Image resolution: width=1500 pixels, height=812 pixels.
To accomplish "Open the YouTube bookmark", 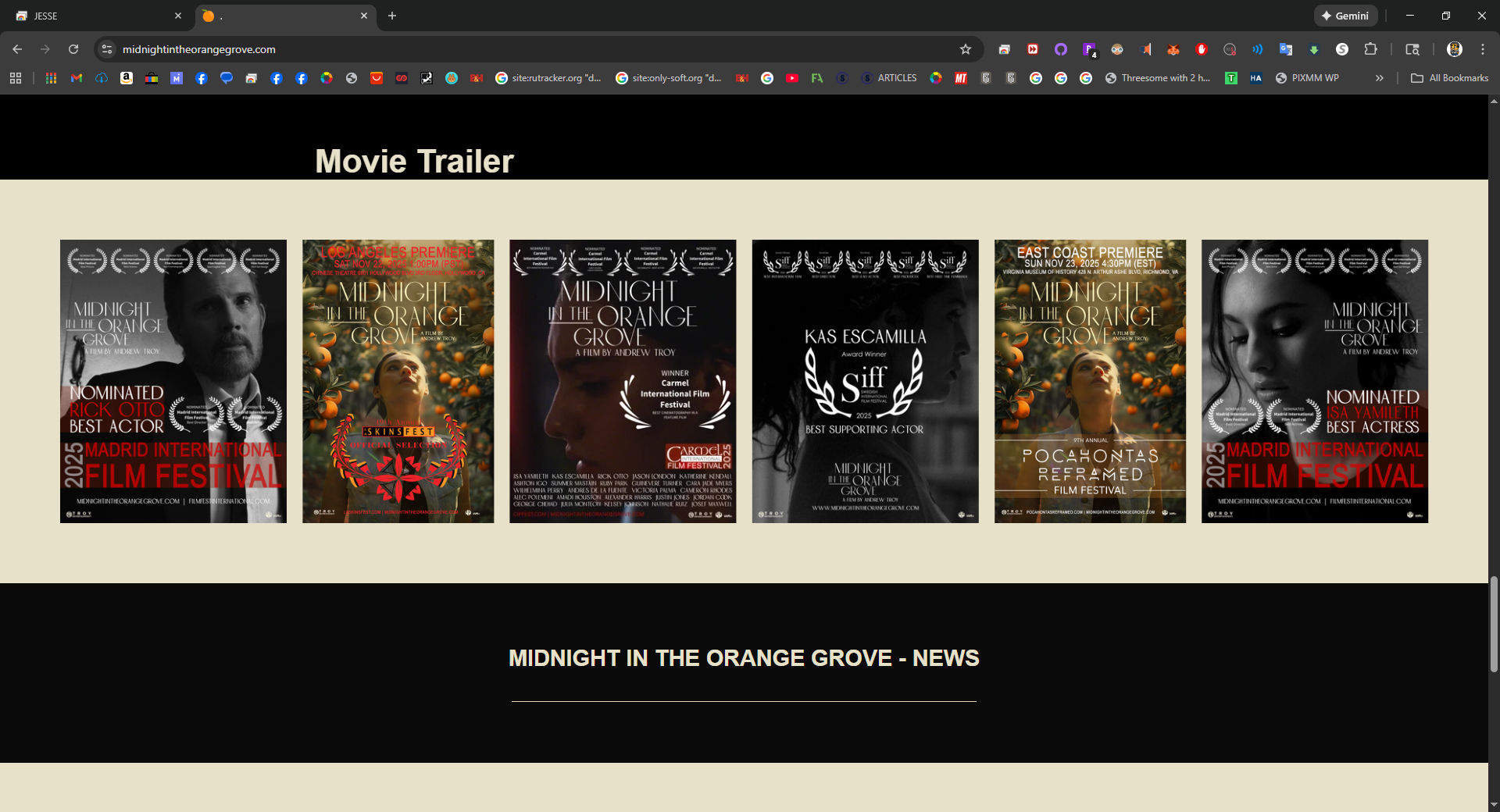I will pyautogui.click(x=792, y=78).
